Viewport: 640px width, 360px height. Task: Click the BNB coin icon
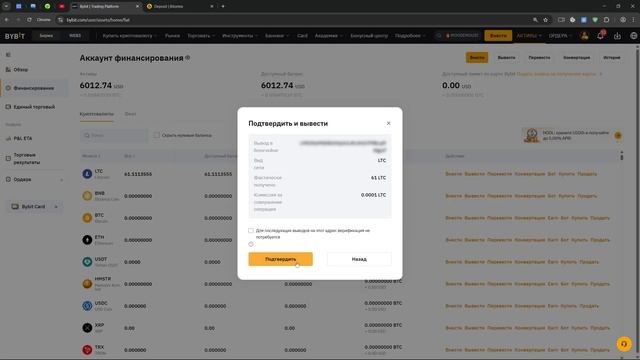87,196
